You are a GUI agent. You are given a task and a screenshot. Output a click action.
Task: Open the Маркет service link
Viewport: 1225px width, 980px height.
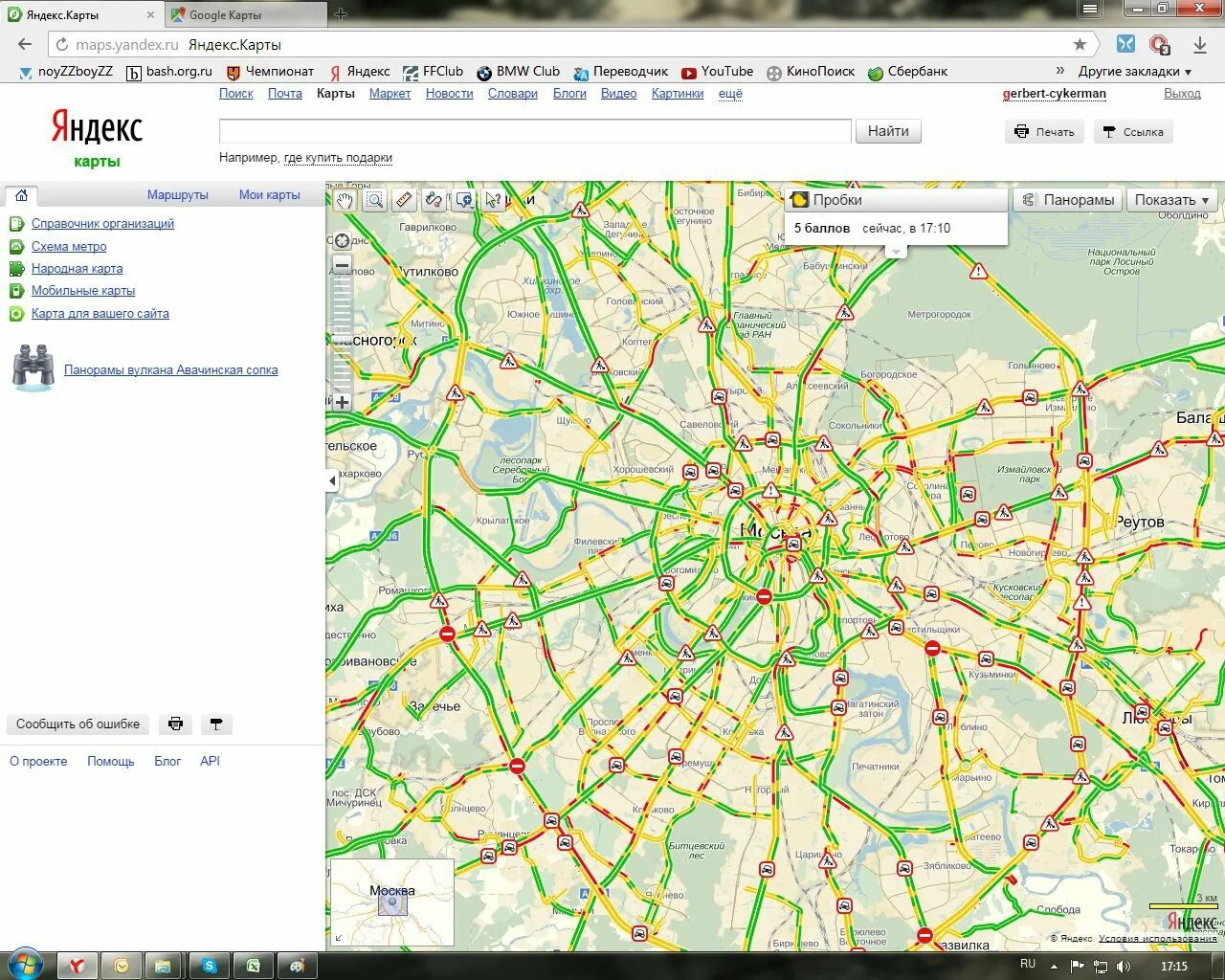click(x=390, y=94)
